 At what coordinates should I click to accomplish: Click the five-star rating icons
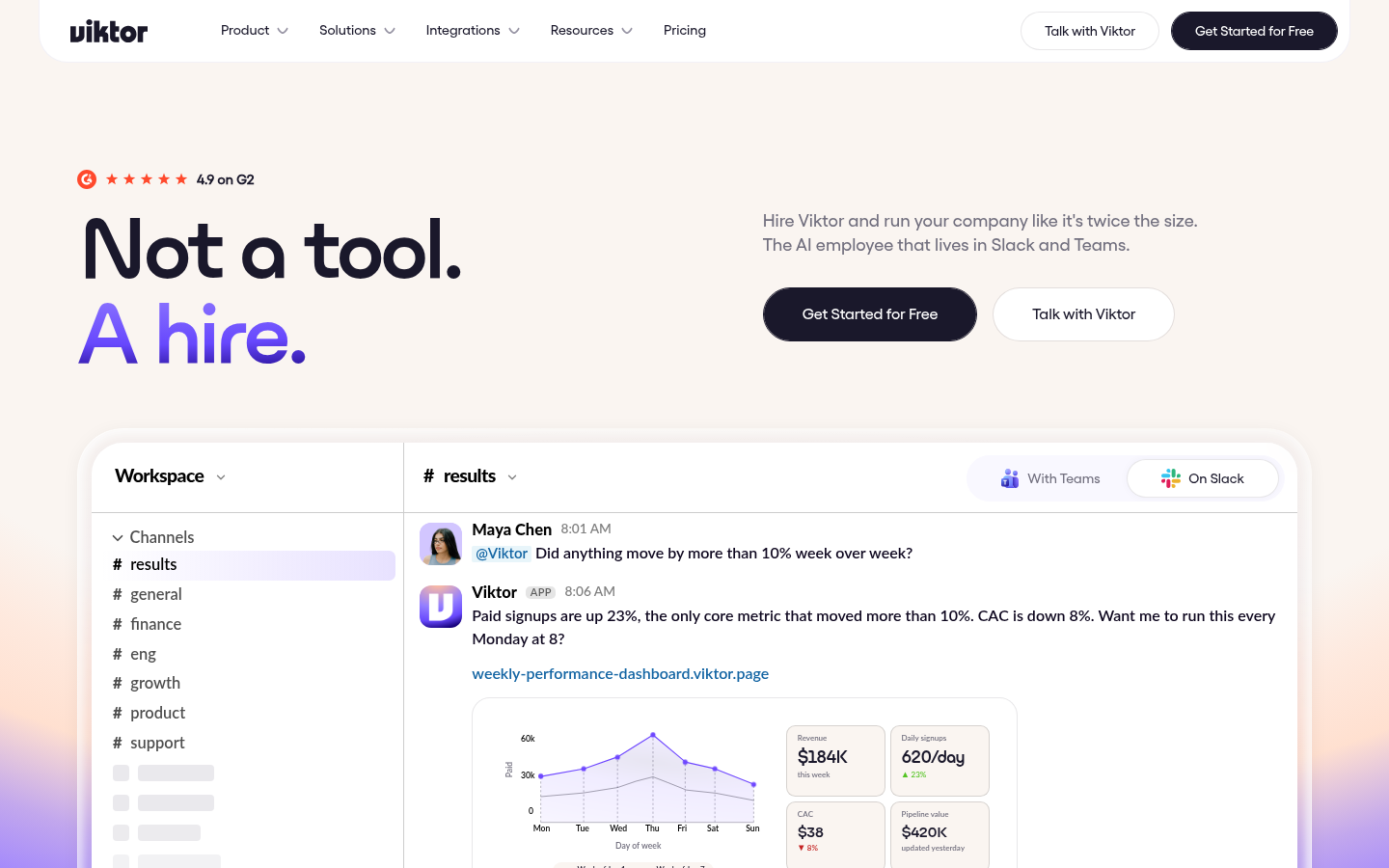[x=147, y=179]
